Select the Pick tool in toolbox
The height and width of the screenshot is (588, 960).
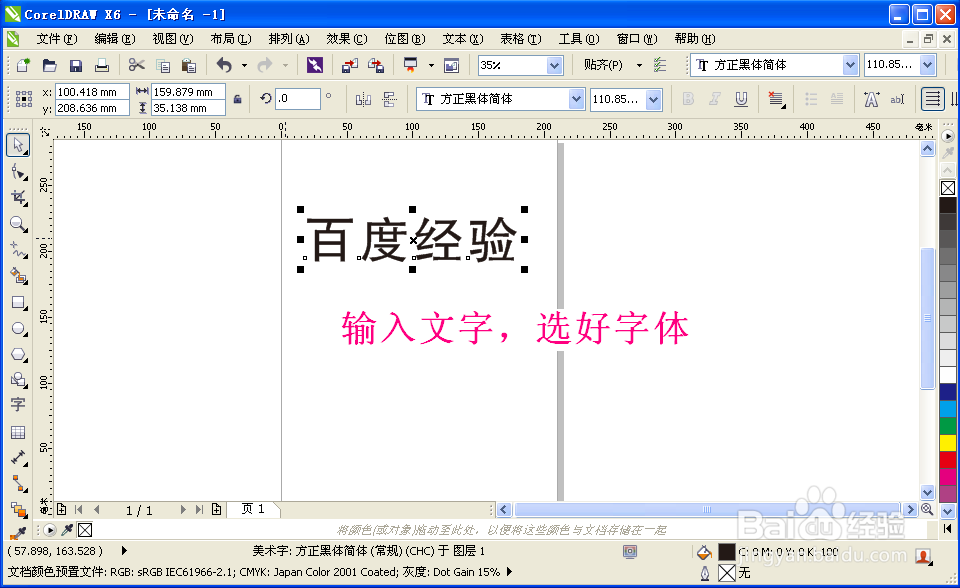[x=18, y=146]
